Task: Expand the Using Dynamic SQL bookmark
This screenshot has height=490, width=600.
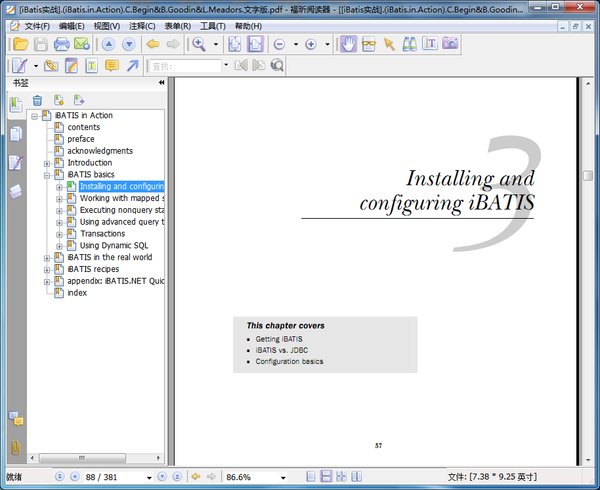Action: point(59,246)
